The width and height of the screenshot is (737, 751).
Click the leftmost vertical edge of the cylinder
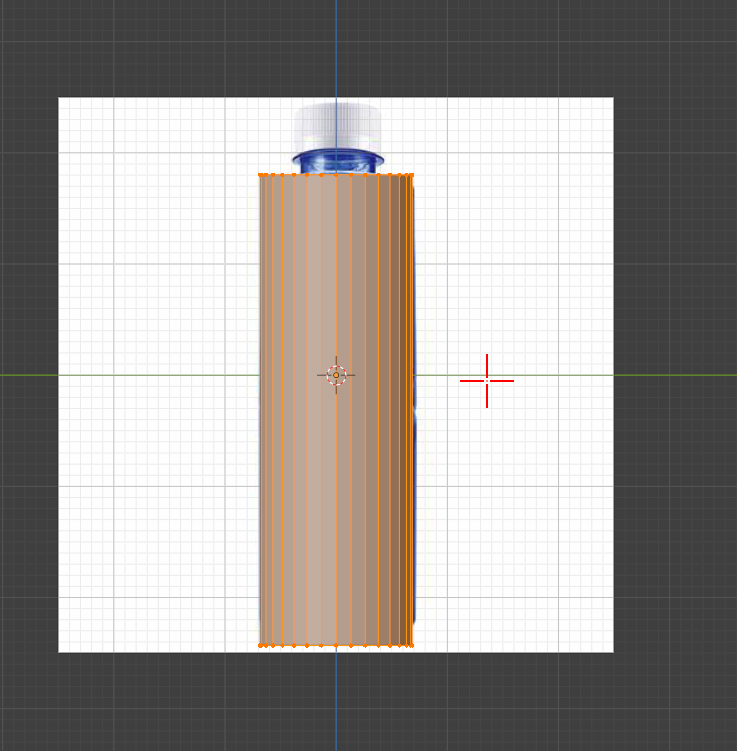pyautogui.click(x=261, y=410)
